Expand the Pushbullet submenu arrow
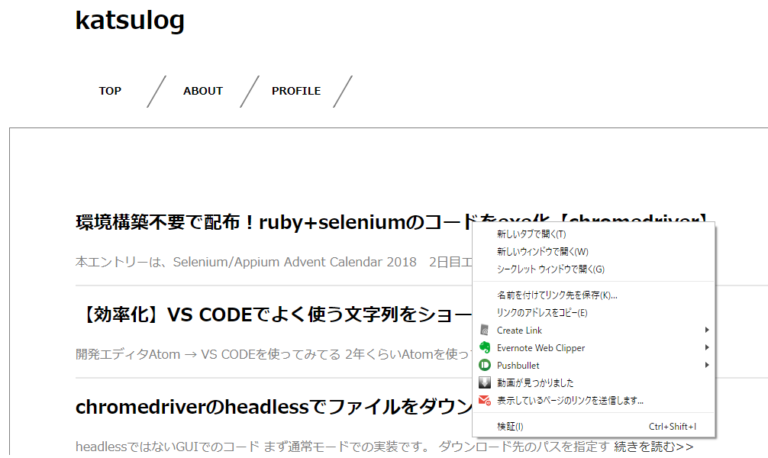This screenshot has height=458, width=768. coord(707,365)
